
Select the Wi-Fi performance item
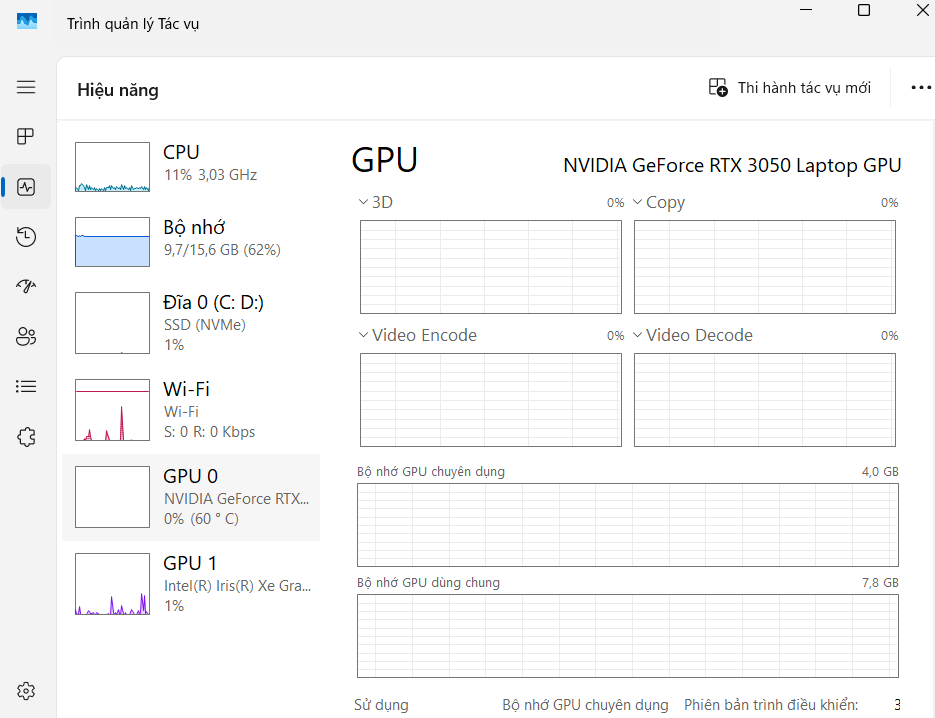coord(190,410)
